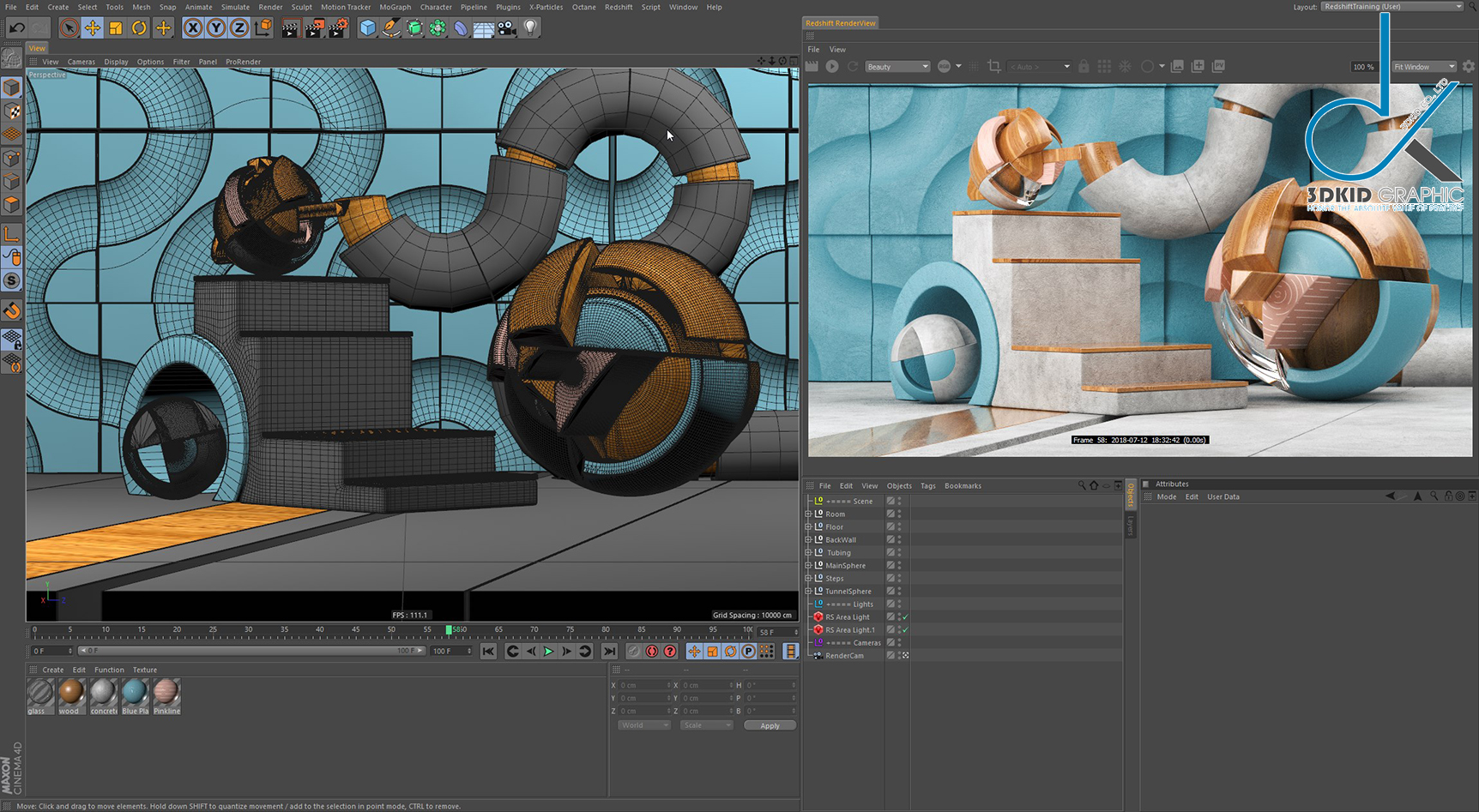Expand the MainSphere object in the tree
The image size is (1479, 812).
[x=808, y=566]
